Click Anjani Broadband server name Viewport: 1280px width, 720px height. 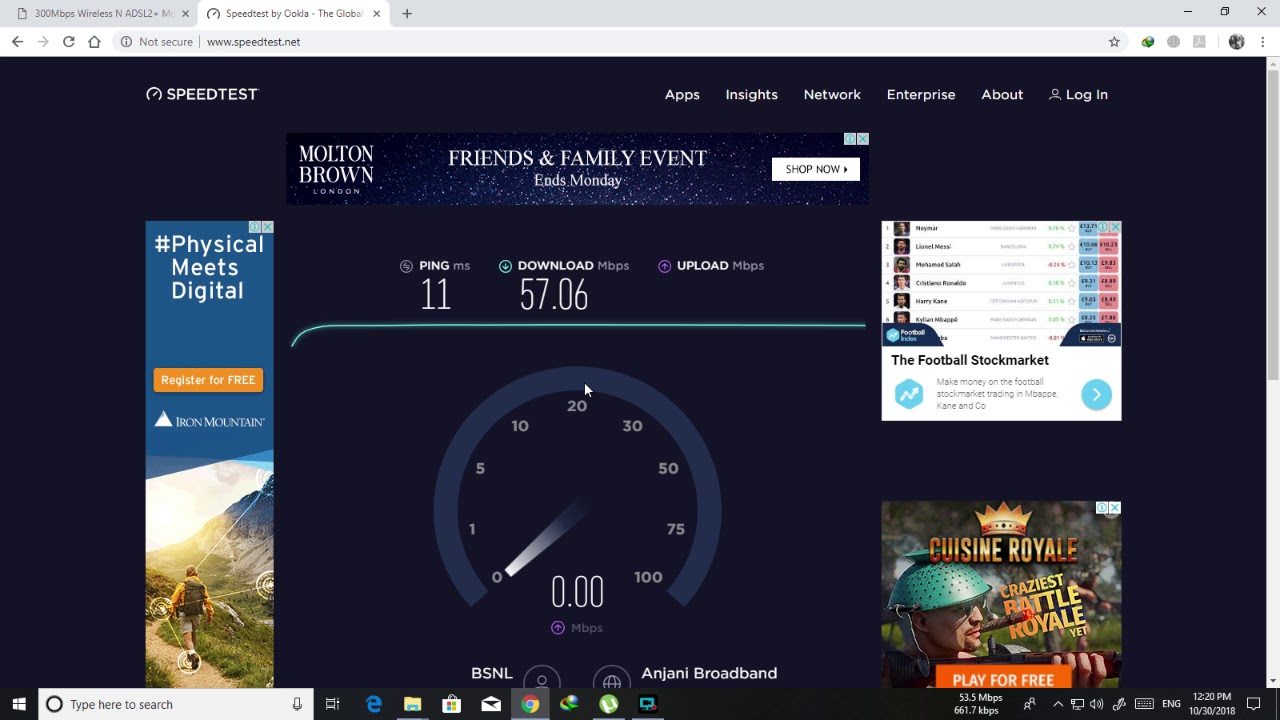709,673
